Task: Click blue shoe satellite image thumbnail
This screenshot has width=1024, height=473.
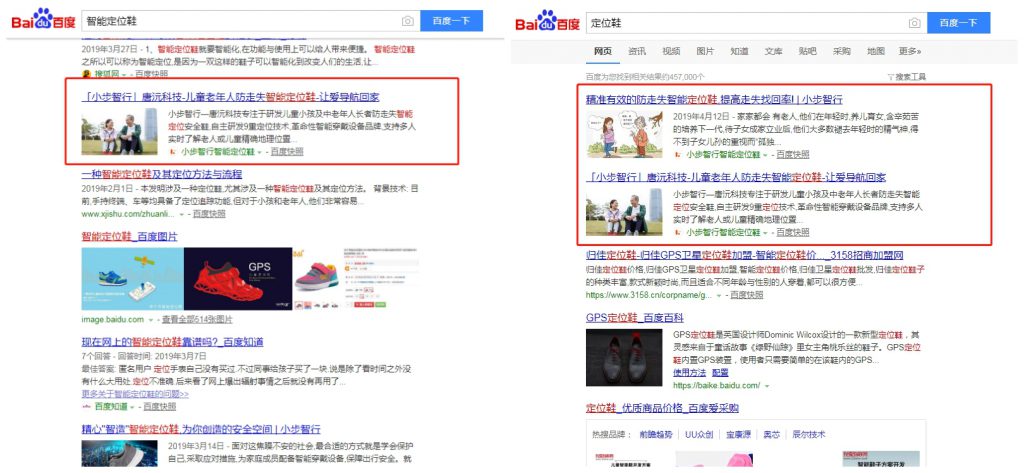Action: pos(133,278)
